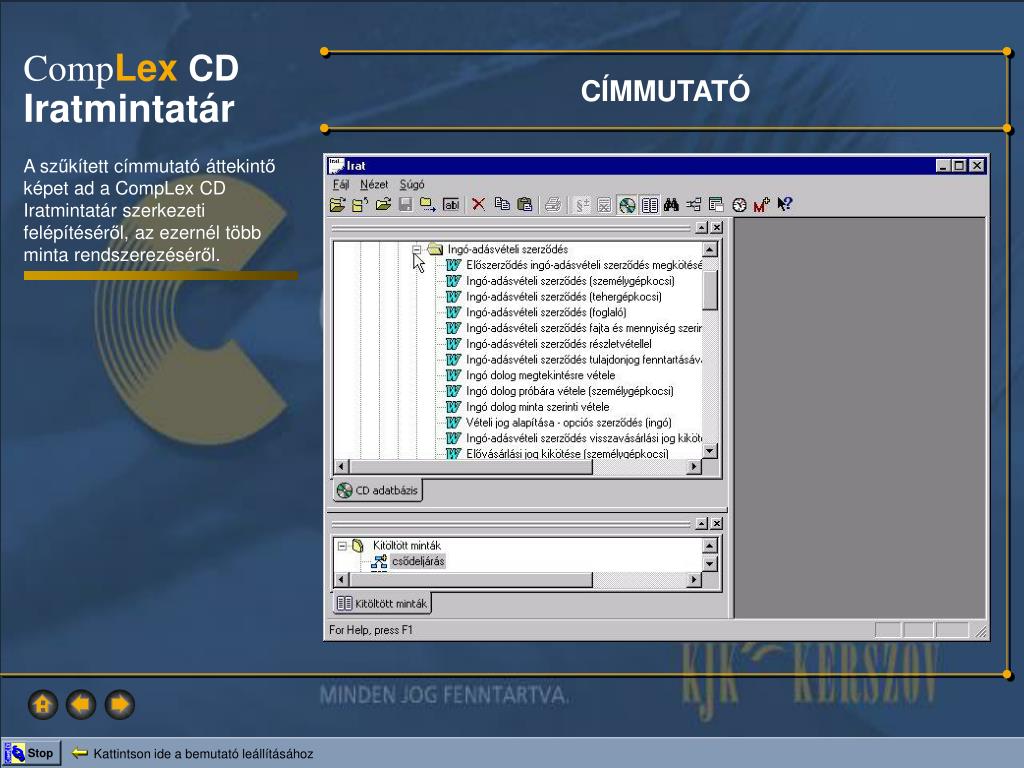Click the context help arrow-question icon
1024x768 pixels.
pos(784,205)
